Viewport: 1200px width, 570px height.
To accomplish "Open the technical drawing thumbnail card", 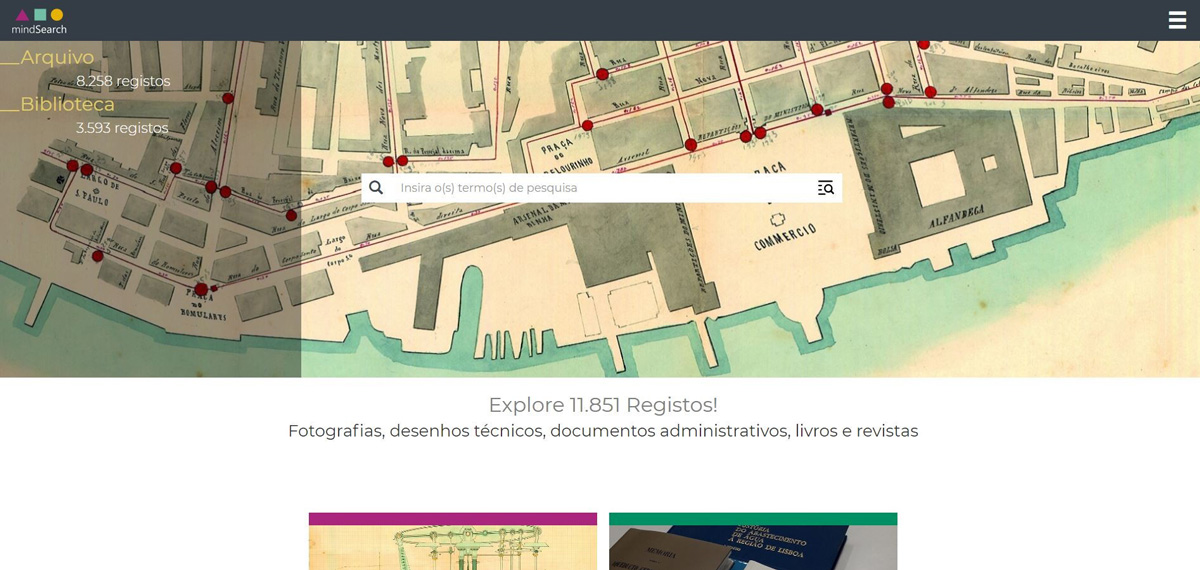I will (x=453, y=541).
